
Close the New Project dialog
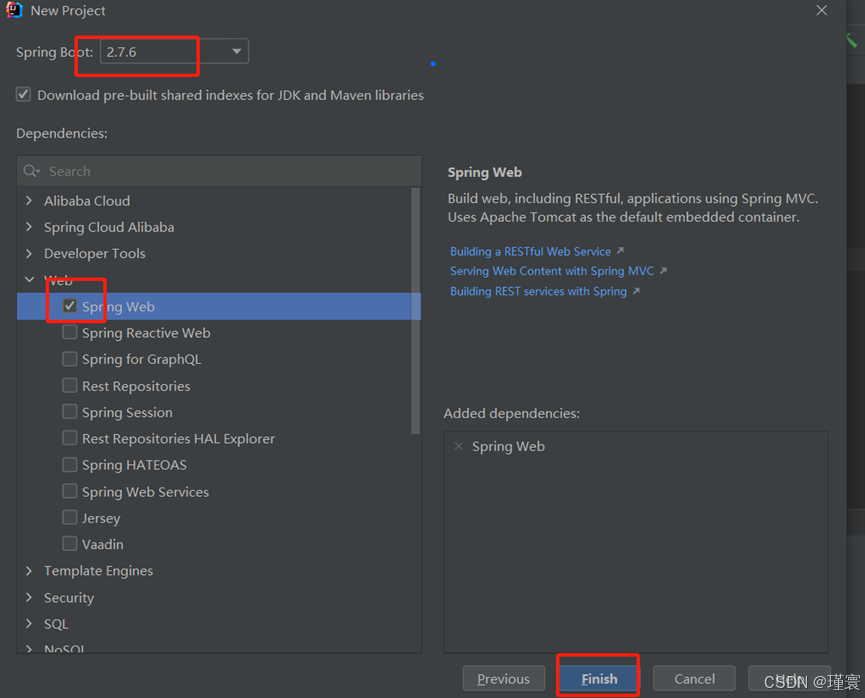click(x=821, y=10)
